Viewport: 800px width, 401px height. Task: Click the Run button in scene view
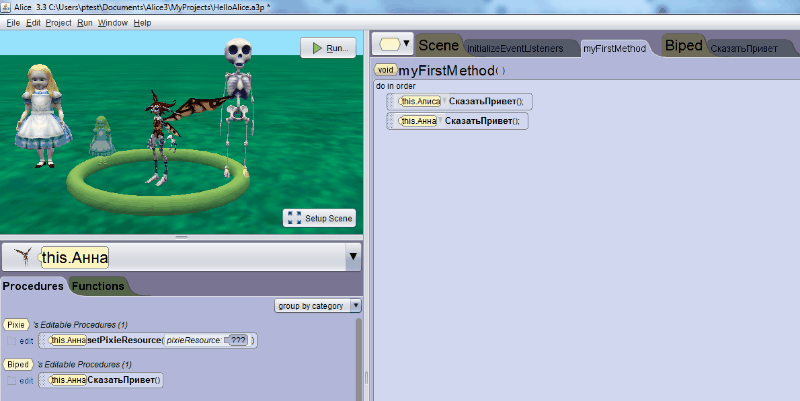click(328, 48)
